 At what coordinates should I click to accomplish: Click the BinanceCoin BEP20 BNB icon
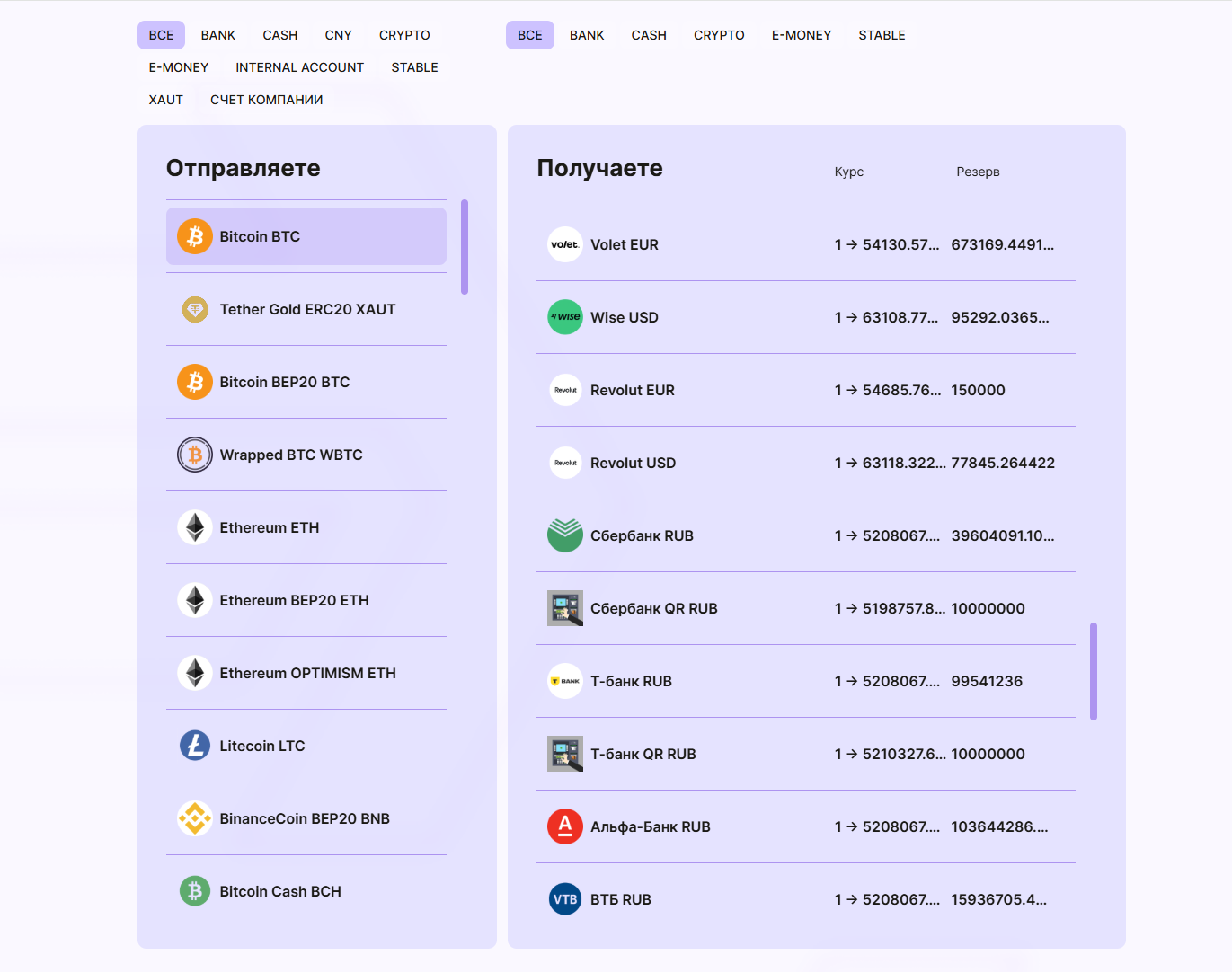click(195, 818)
